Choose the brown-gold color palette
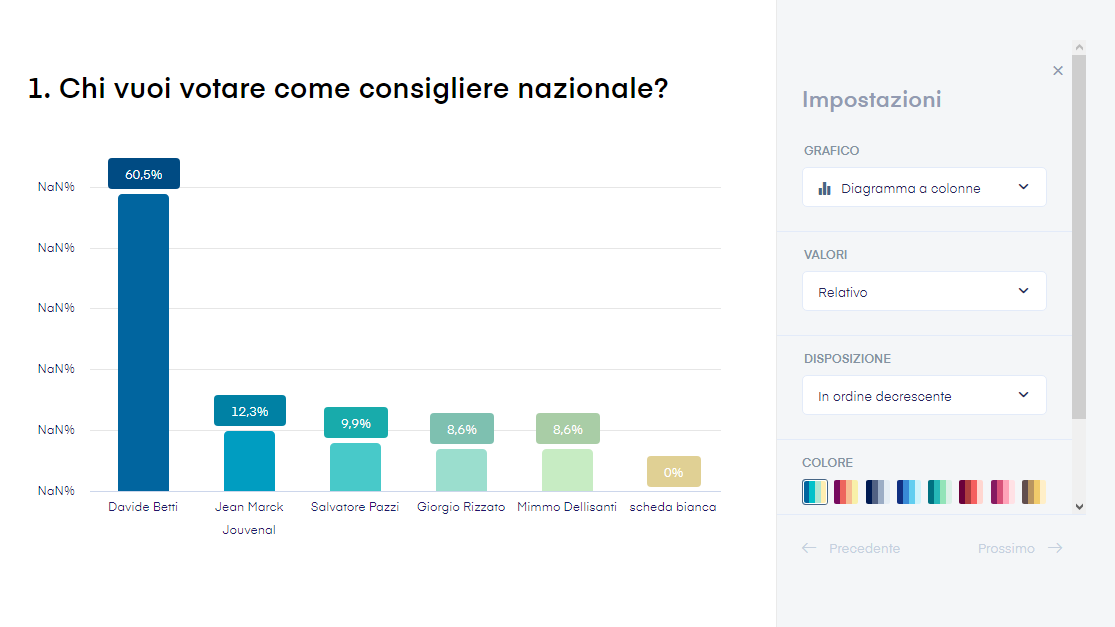Image resolution: width=1115 pixels, height=627 pixels. [x=1034, y=492]
